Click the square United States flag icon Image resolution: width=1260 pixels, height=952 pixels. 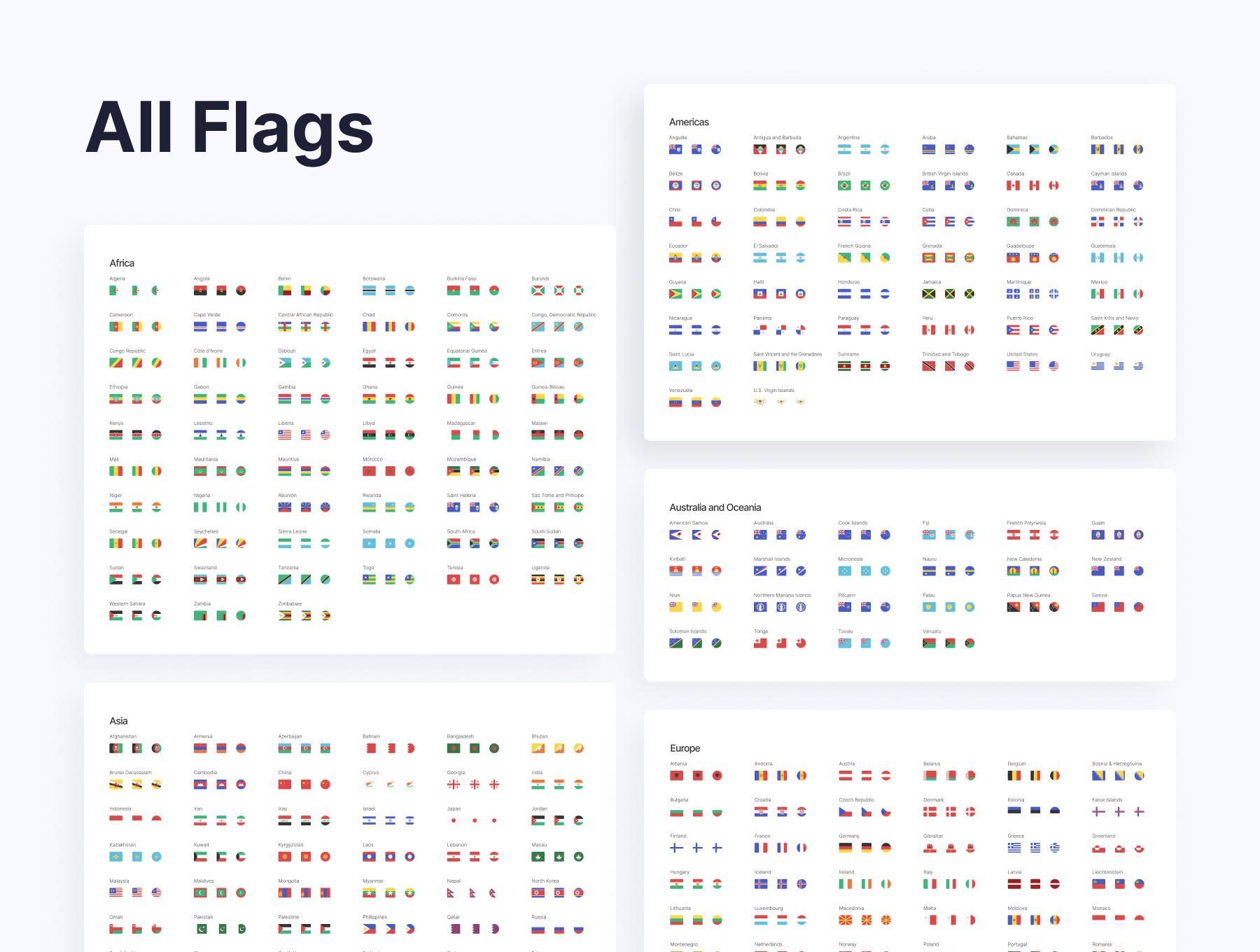coord(1034,366)
